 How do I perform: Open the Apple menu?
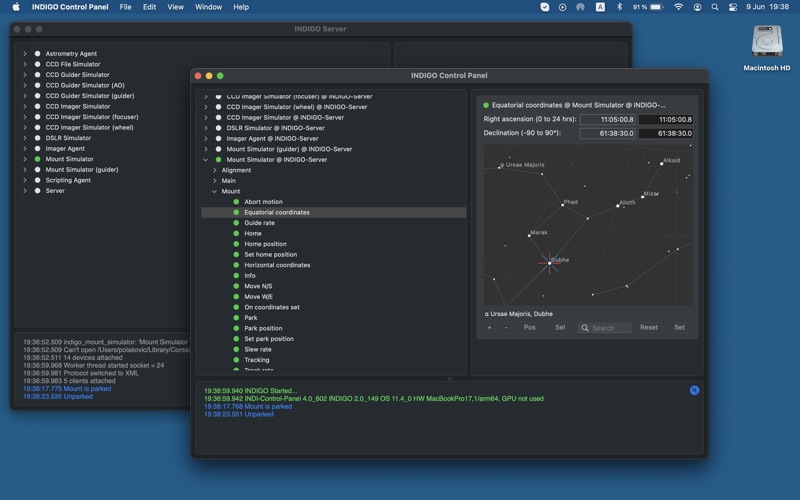16,7
